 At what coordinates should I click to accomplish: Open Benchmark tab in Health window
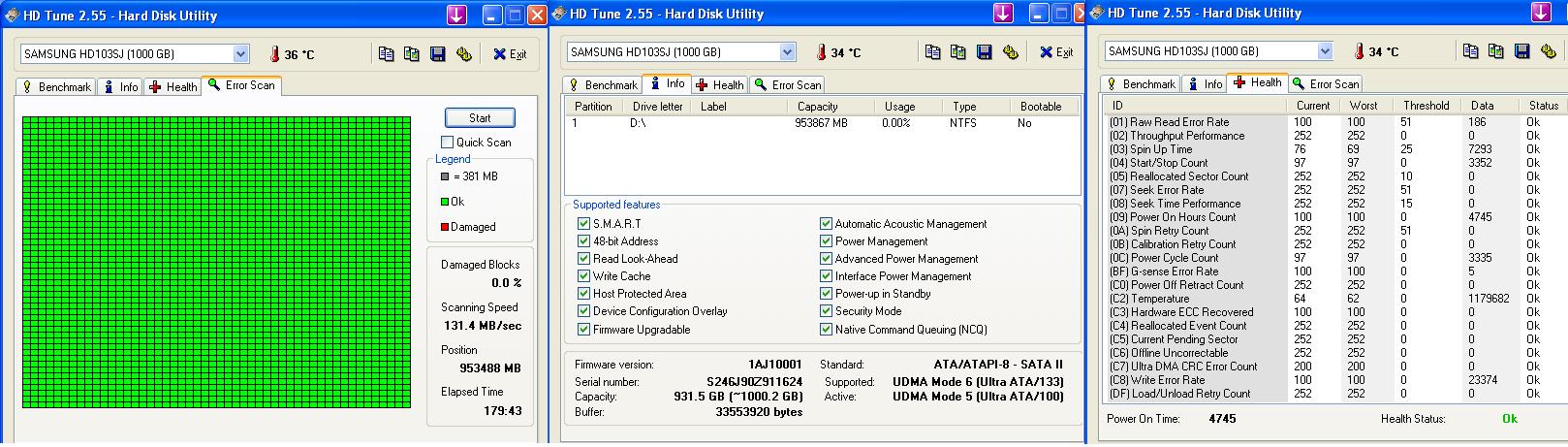click(1140, 83)
